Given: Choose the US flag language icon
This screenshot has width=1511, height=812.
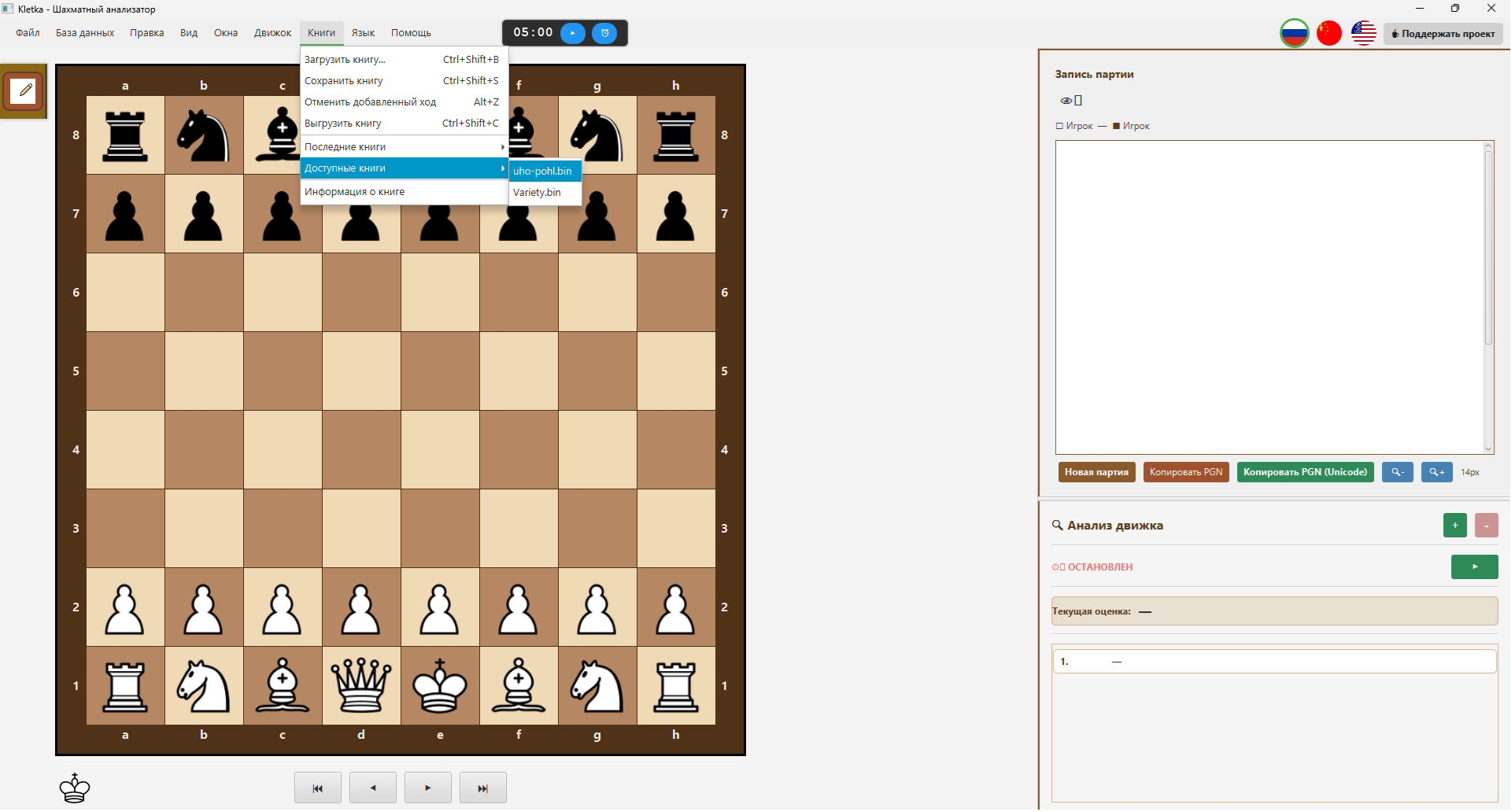Looking at the screenshot, I should pyautogui.click(x=1364, y=33).
